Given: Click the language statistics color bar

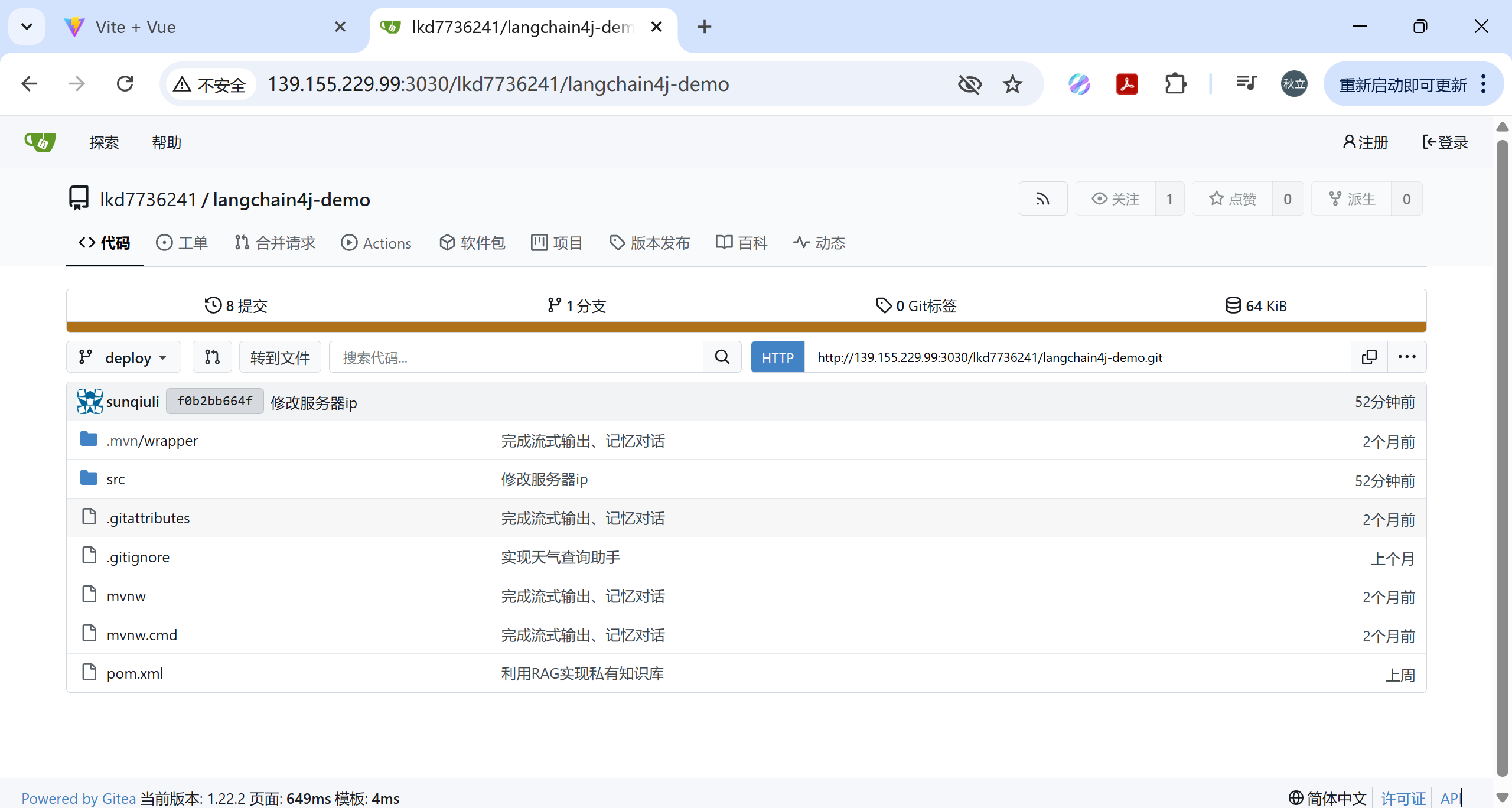Looking at the screenshot, I should click(x=746, y=327).
